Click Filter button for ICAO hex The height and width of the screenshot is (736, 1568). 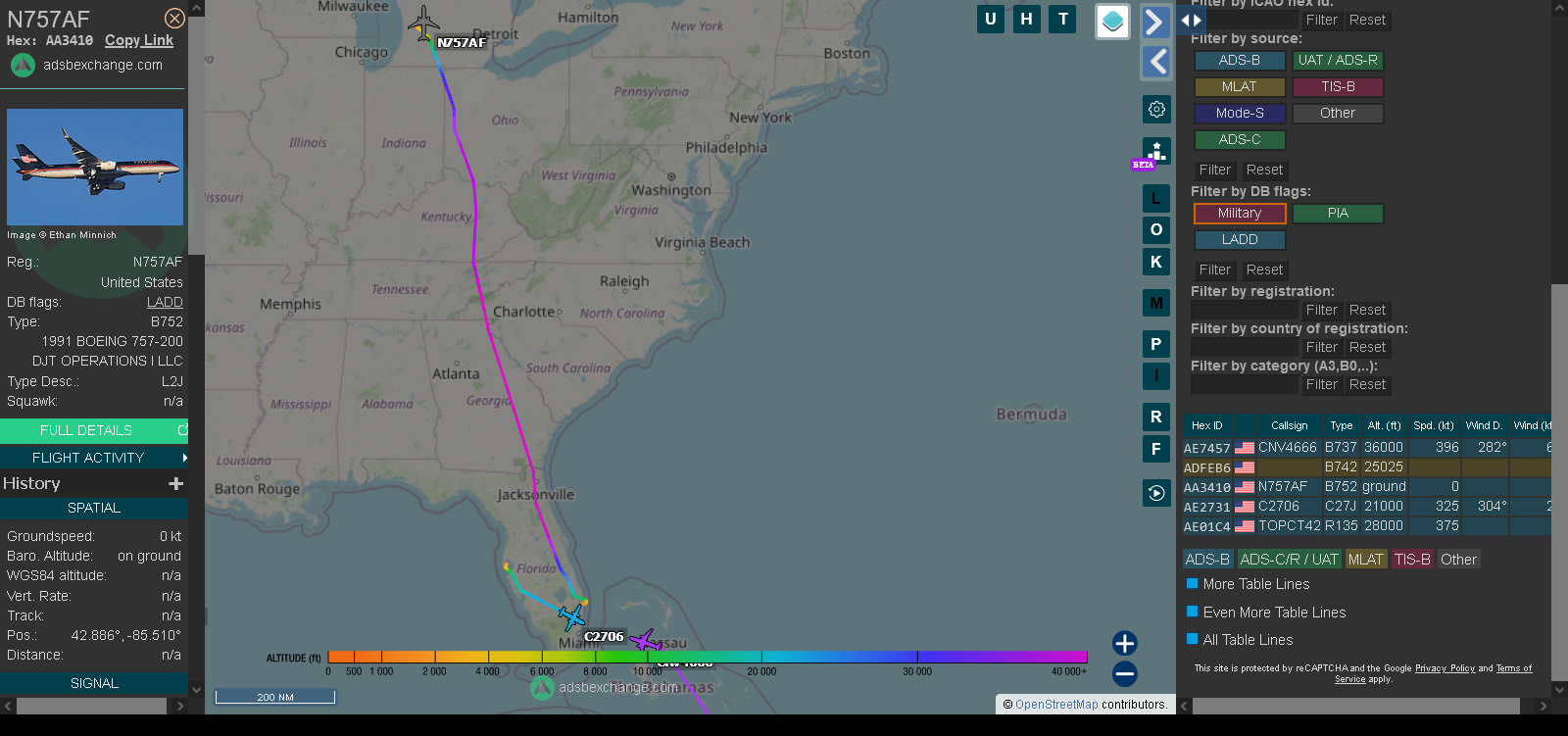point(1321,20)
